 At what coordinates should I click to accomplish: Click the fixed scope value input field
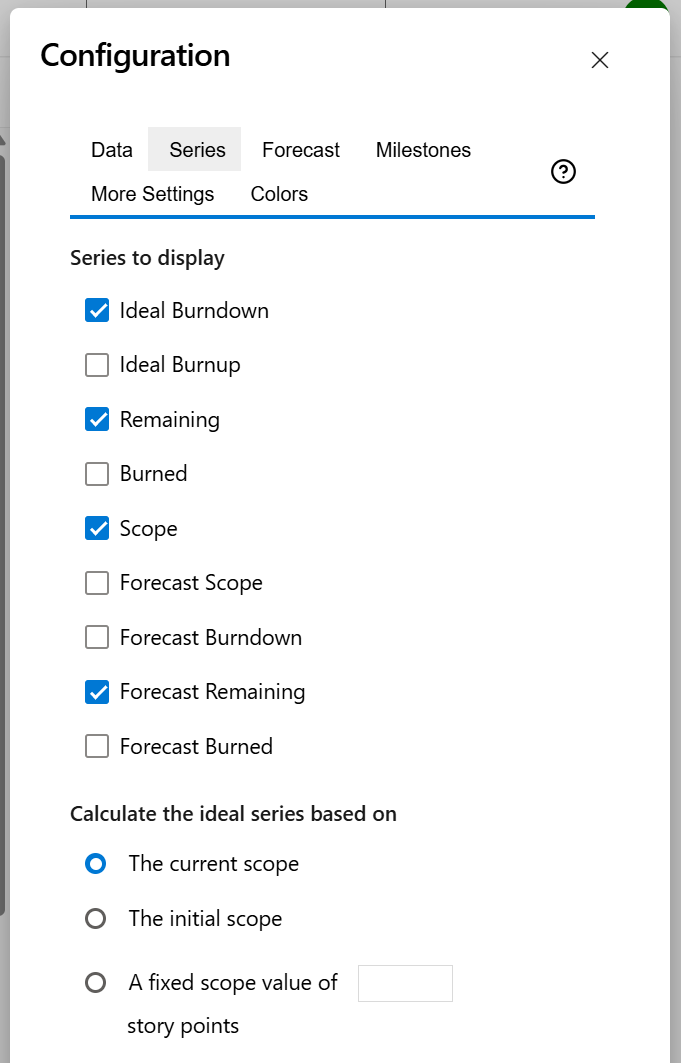405,982
